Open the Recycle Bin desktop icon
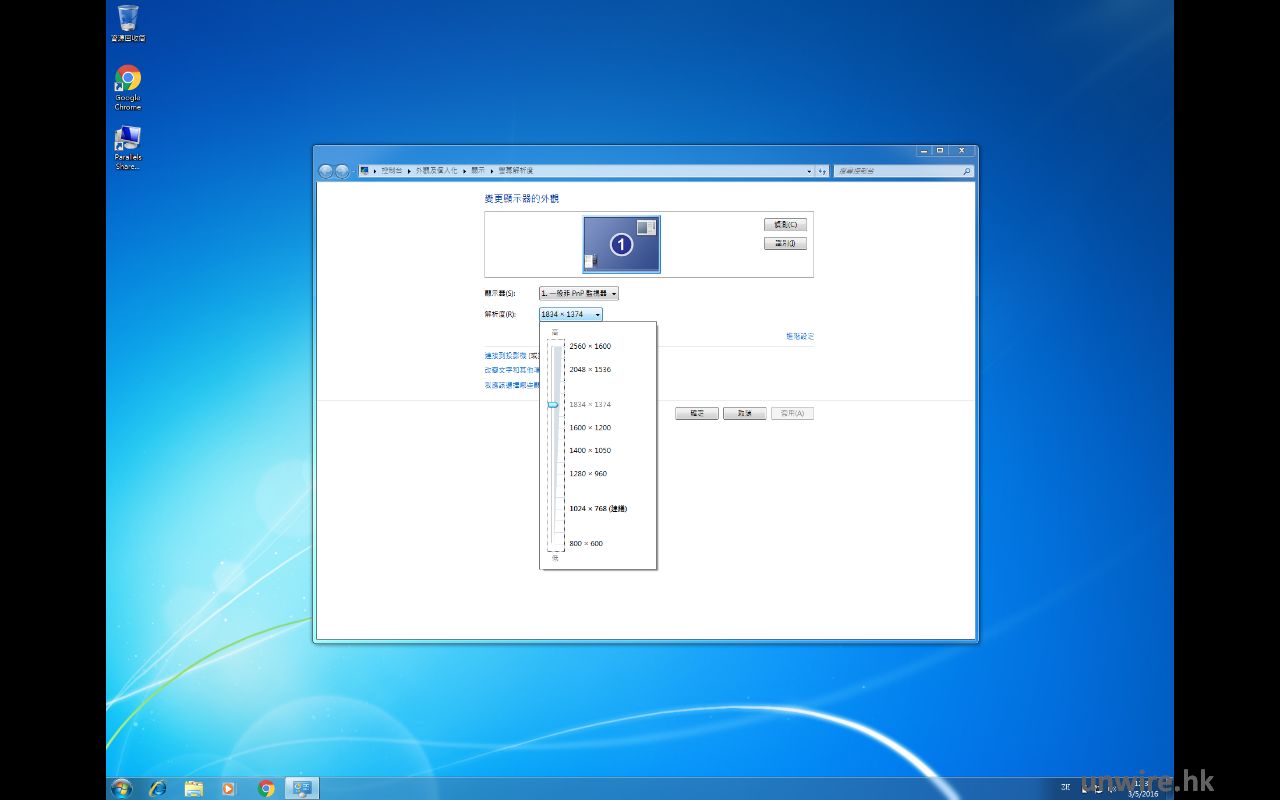Screen dimensions: 1280x800 (x=128, y=22)
